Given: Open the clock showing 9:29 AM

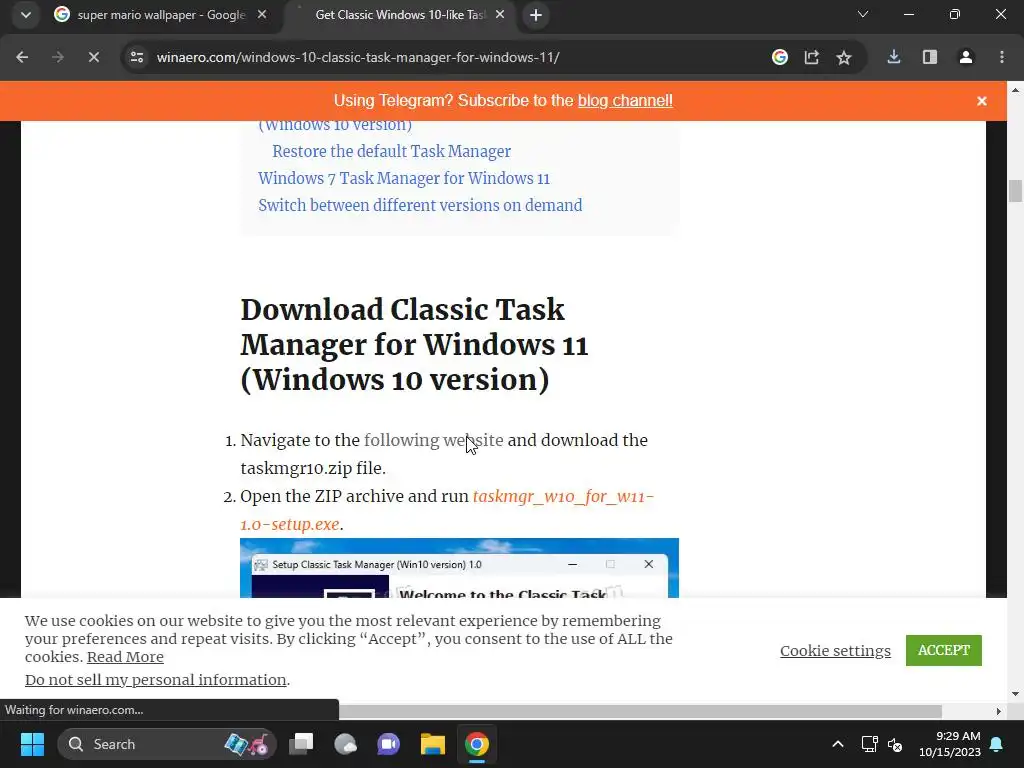Looking at the screenshot, I should pyautogui.click(x=950, y=744).
